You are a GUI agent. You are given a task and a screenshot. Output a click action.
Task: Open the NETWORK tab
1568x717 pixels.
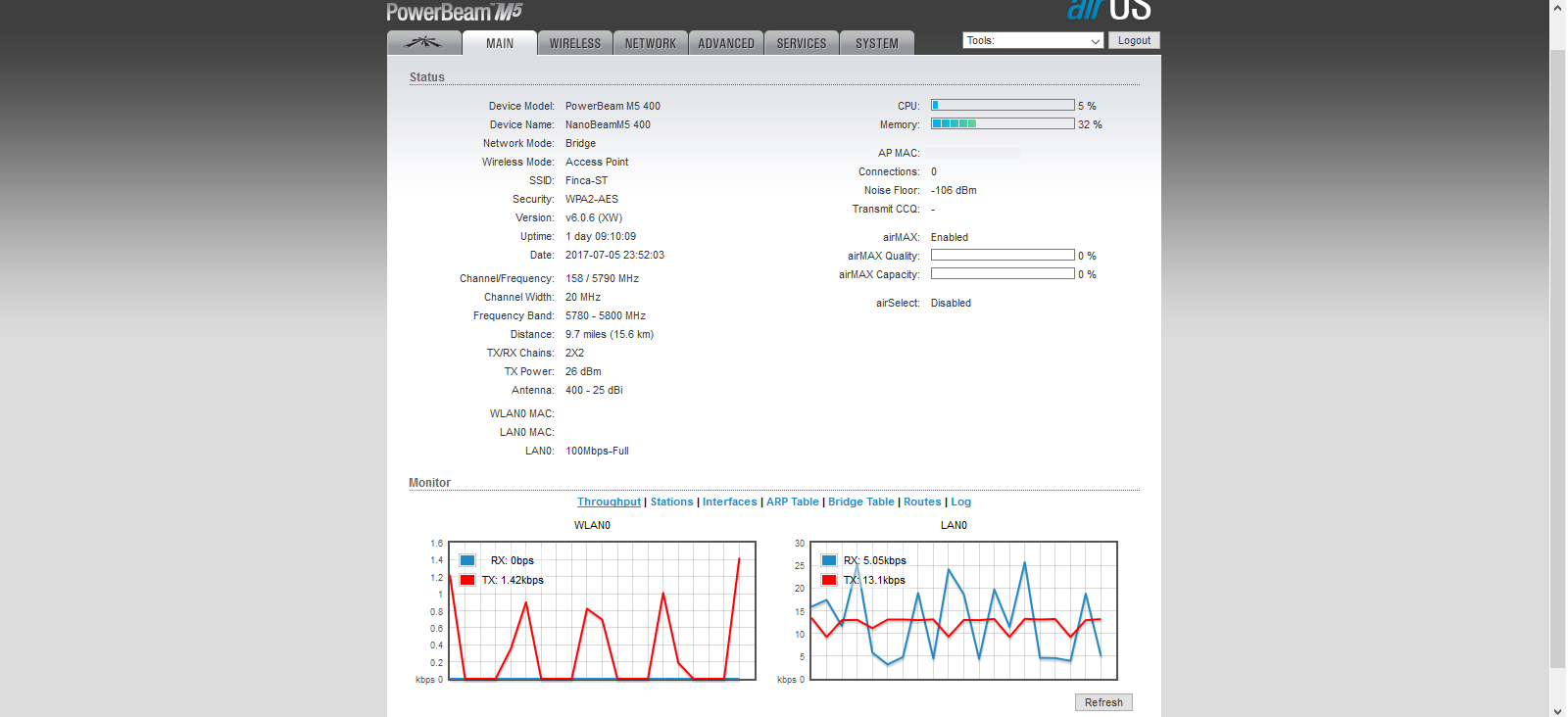point(650,43)
